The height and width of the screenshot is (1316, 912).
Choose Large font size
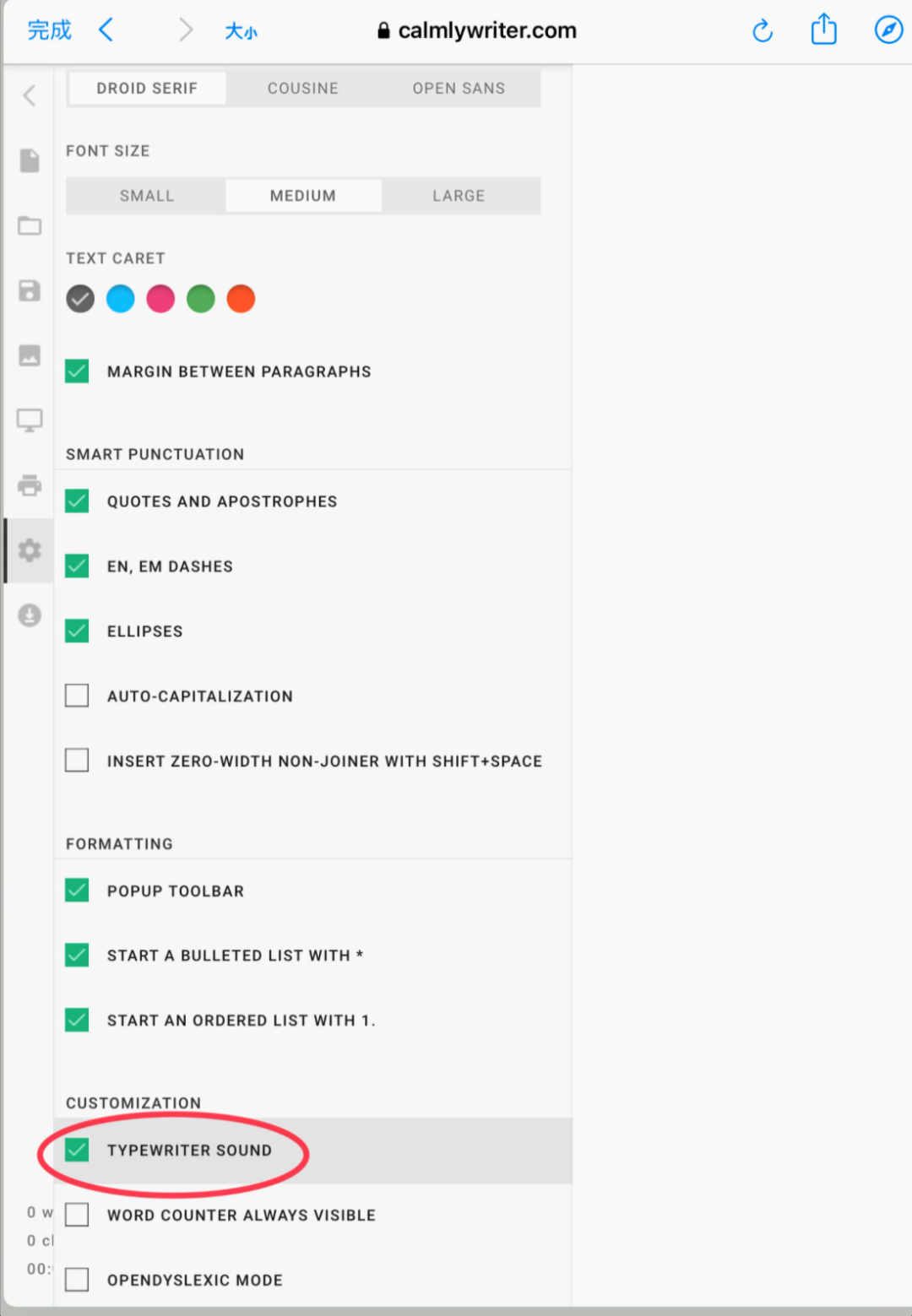[x=459, y=196]
